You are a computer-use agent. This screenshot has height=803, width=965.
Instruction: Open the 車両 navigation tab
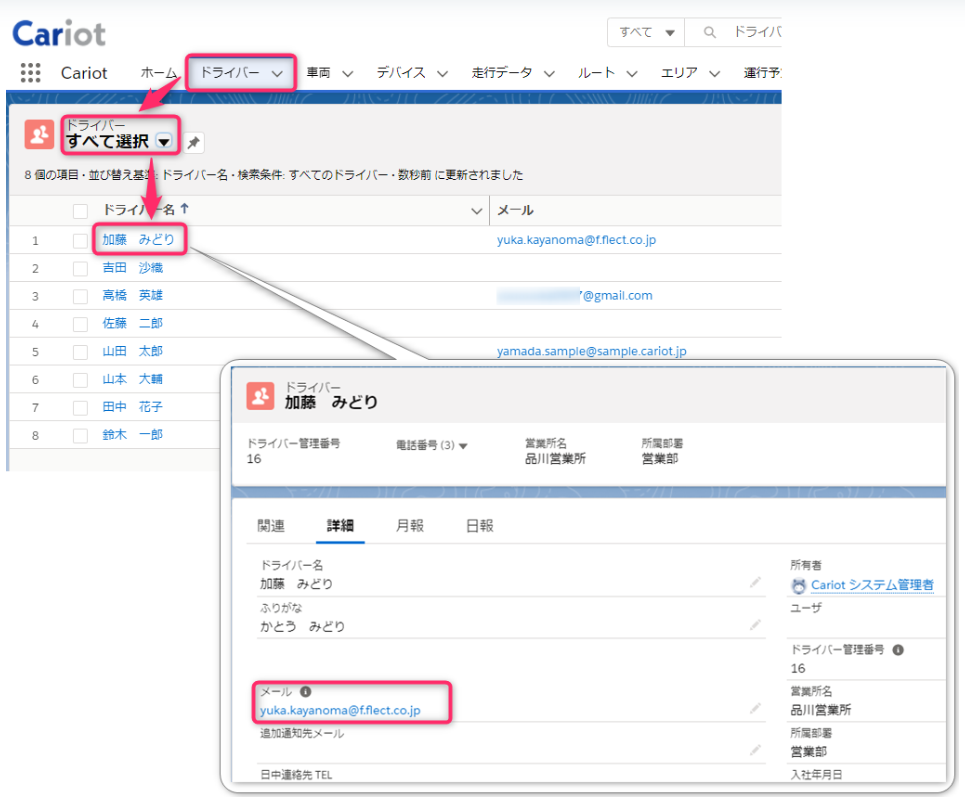click(319, 73)
